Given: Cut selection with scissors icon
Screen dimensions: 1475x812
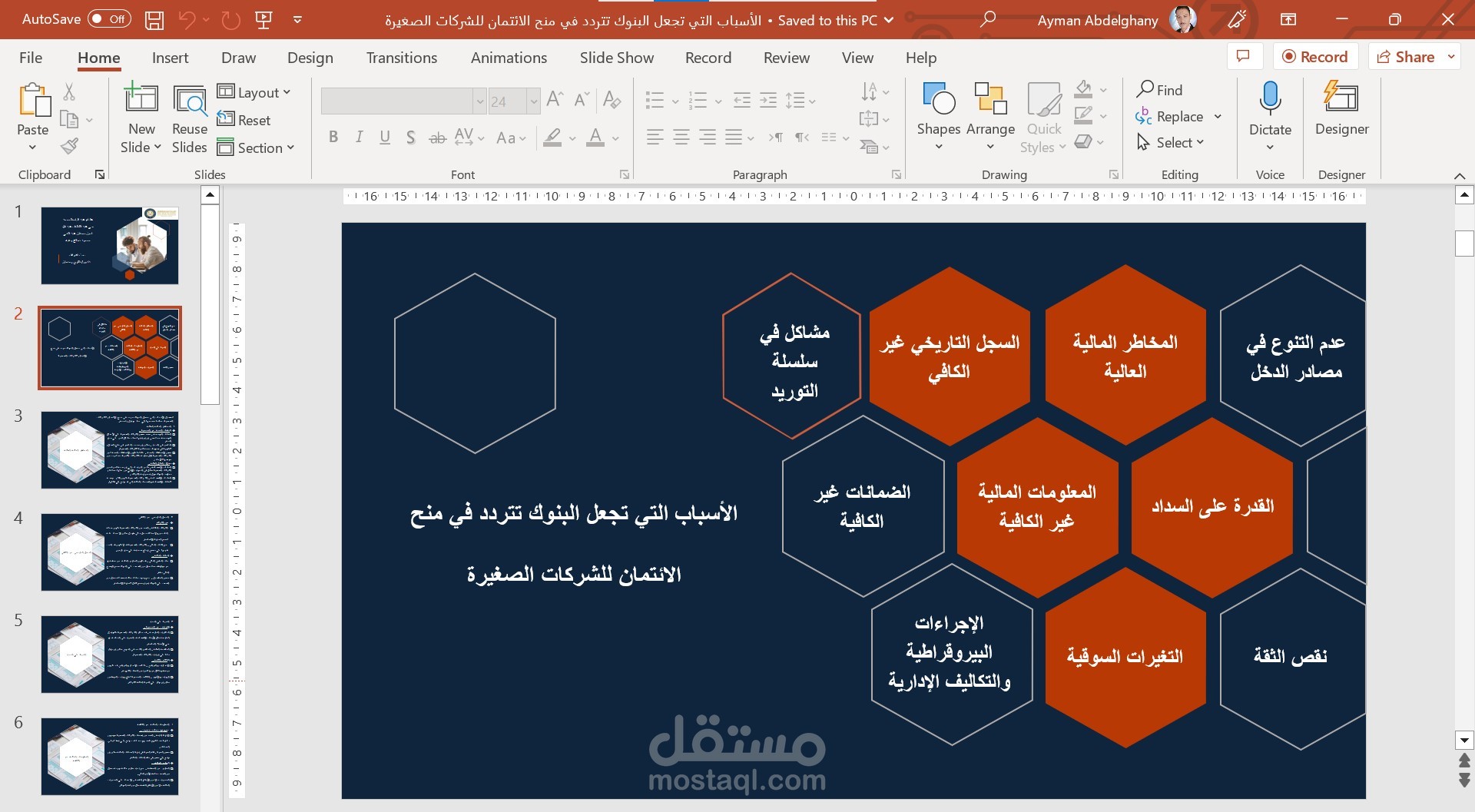Looking at the screenshot, I should 69,92.
